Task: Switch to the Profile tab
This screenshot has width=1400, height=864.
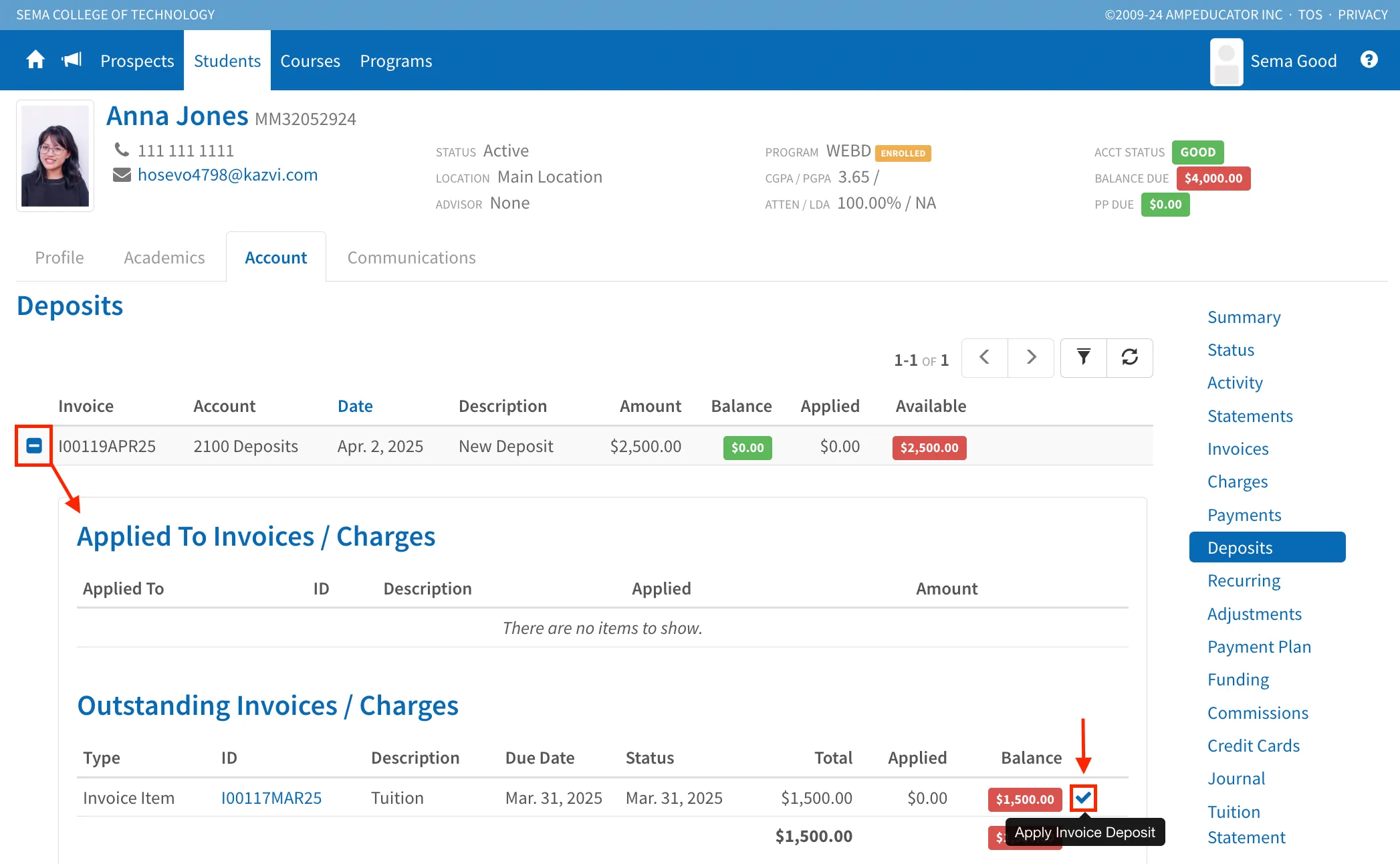Action: (60, 257)
